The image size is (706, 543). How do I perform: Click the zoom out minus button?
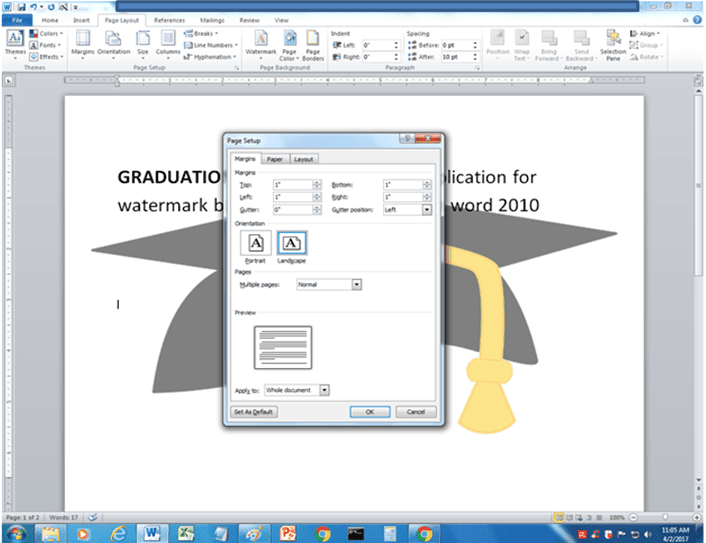pos(634,517)
